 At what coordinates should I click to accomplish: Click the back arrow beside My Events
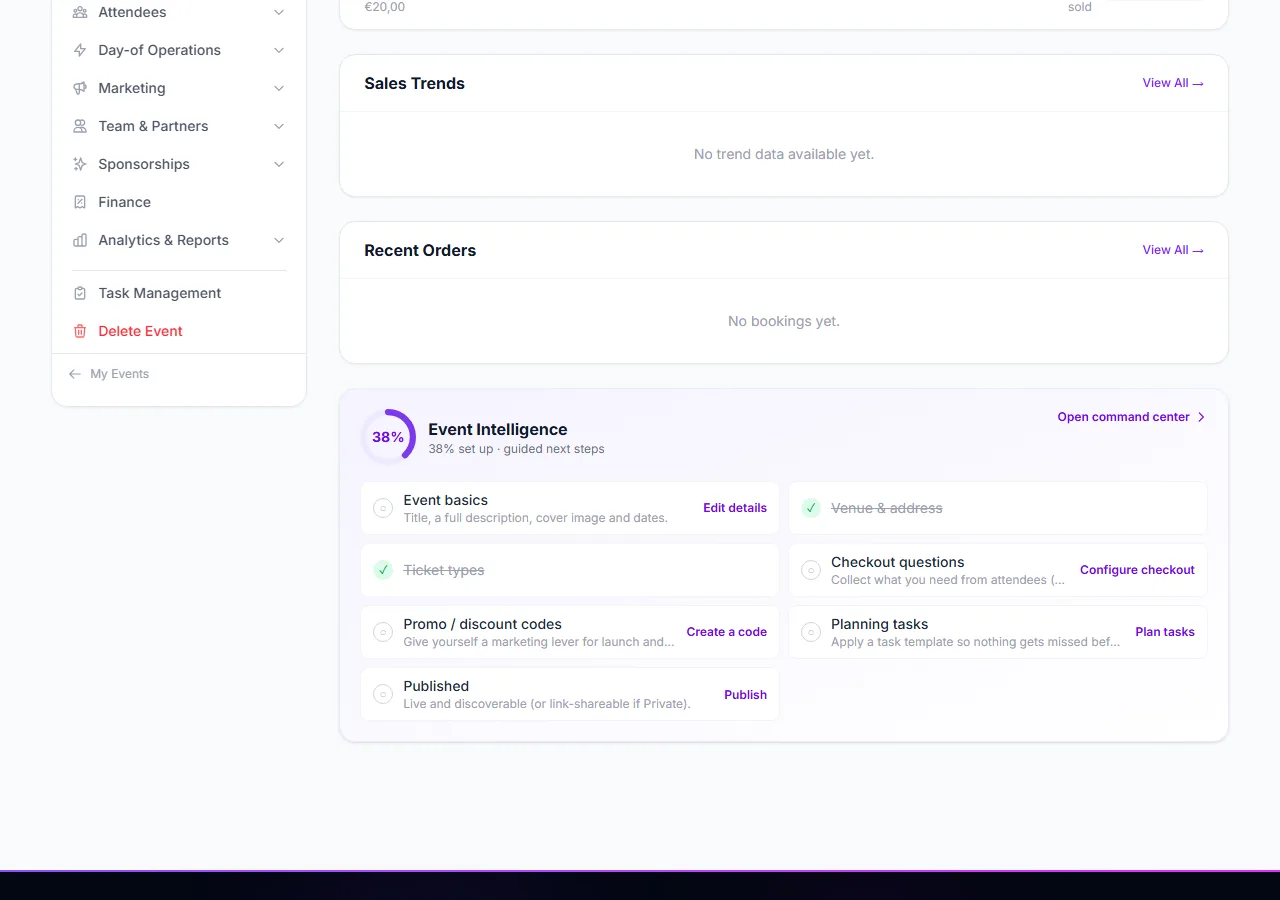click(x=75, y=374)
